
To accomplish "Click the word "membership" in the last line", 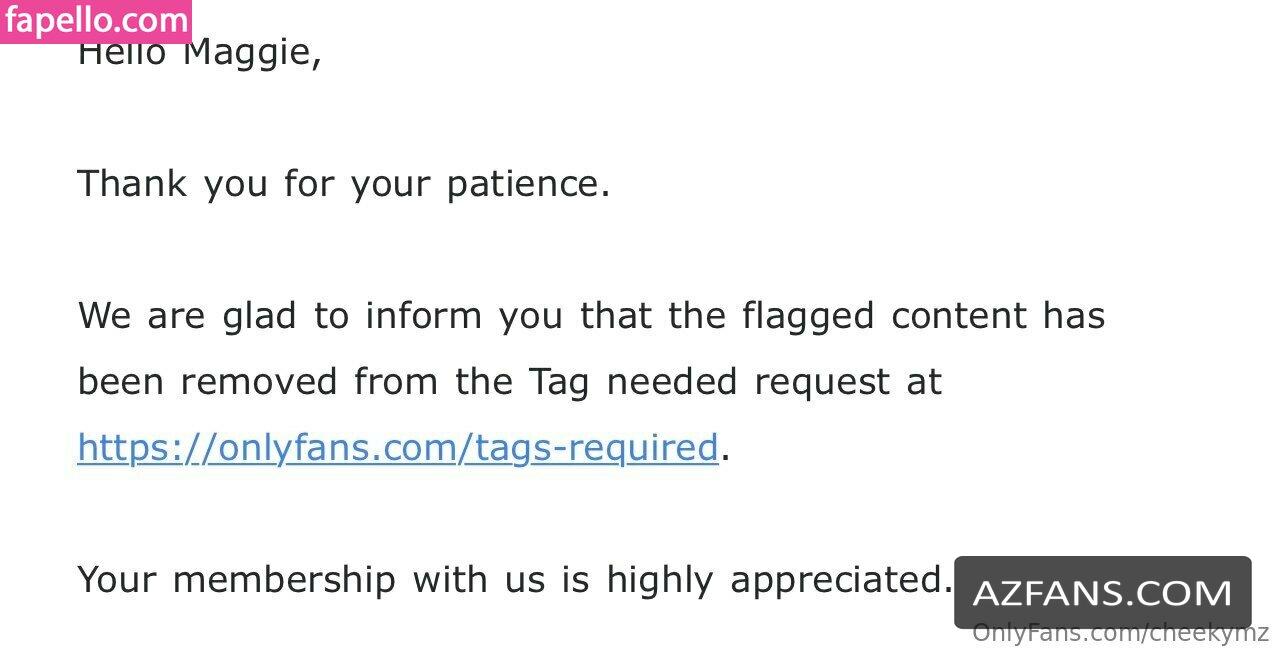I will [x=283, y=579].
